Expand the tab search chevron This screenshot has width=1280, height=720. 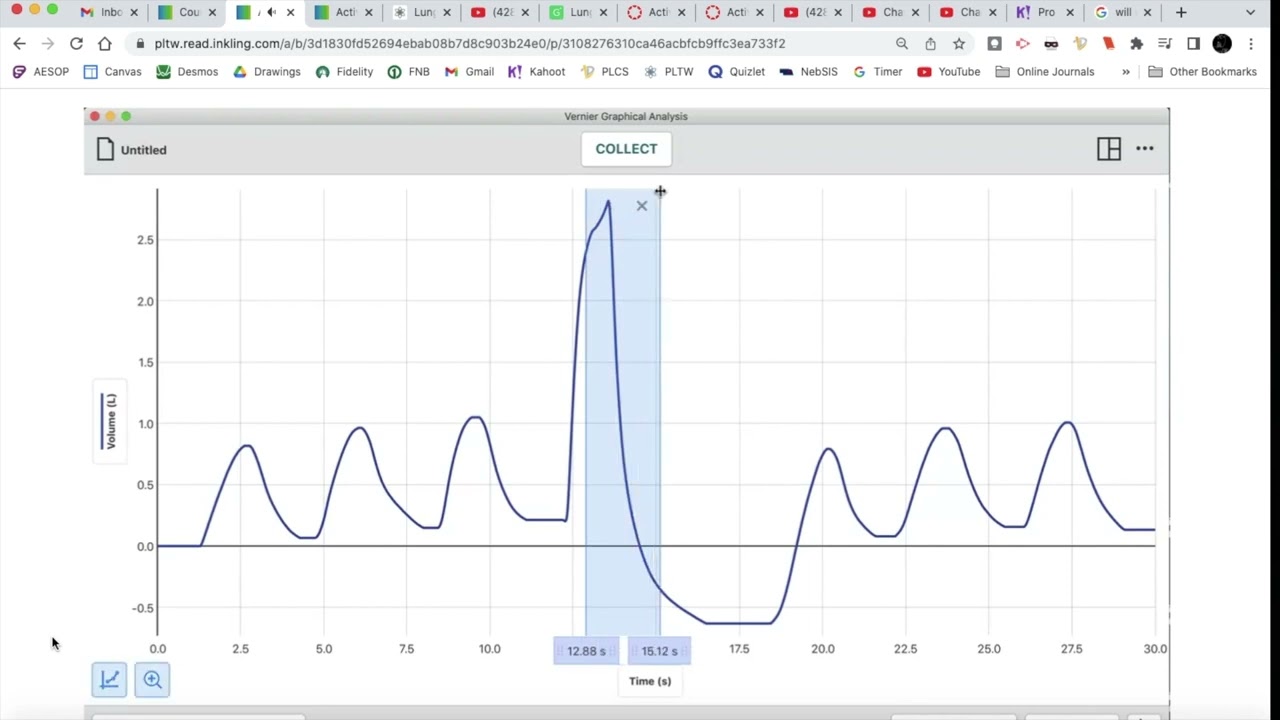tap(1251, 12)
